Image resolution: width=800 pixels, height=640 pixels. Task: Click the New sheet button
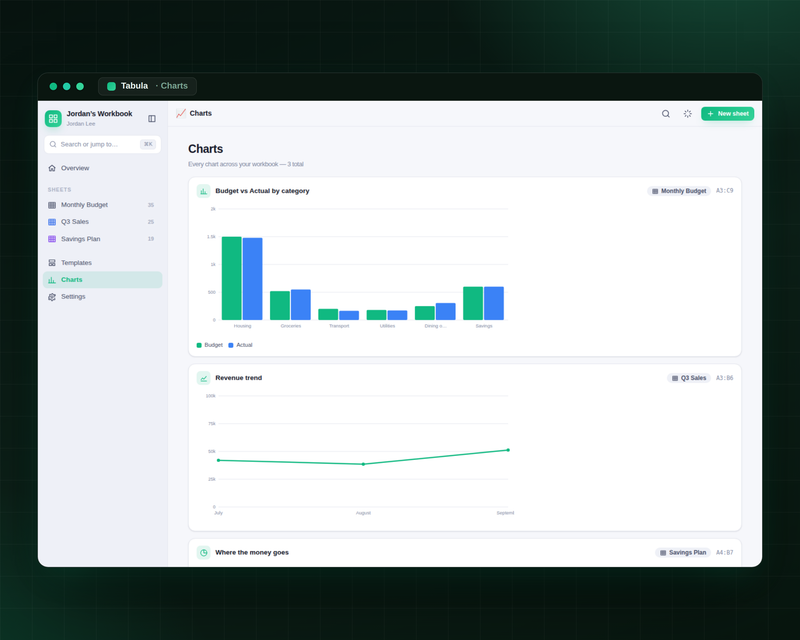click(x=727, y=114)
